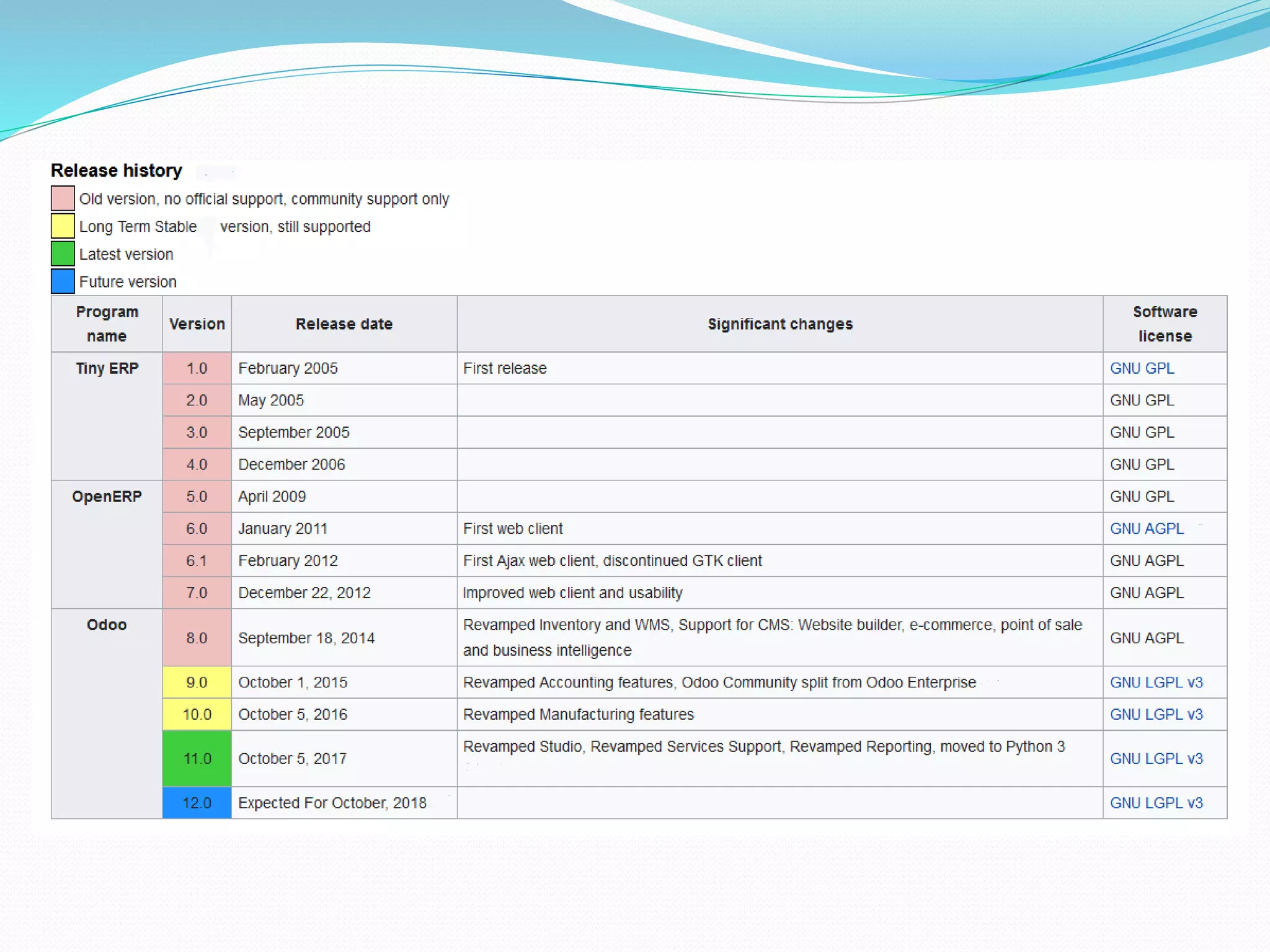Open GNU LGPL v3 link for version 11.0
Screen dimensions: 1270x952
pos(1156,759)
